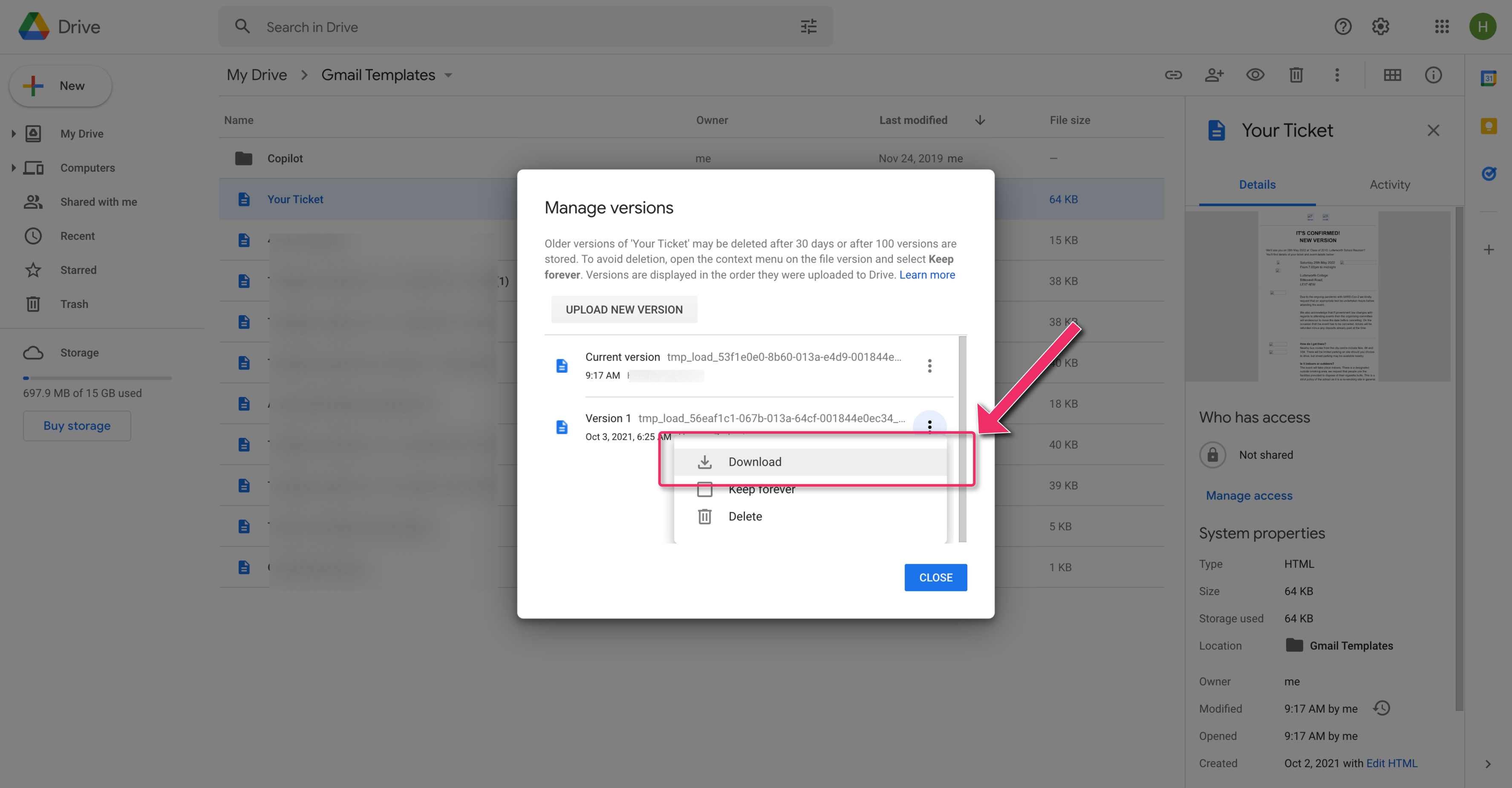Open Current version more-options menu
Screen dimensions: 1512x788
929,365
